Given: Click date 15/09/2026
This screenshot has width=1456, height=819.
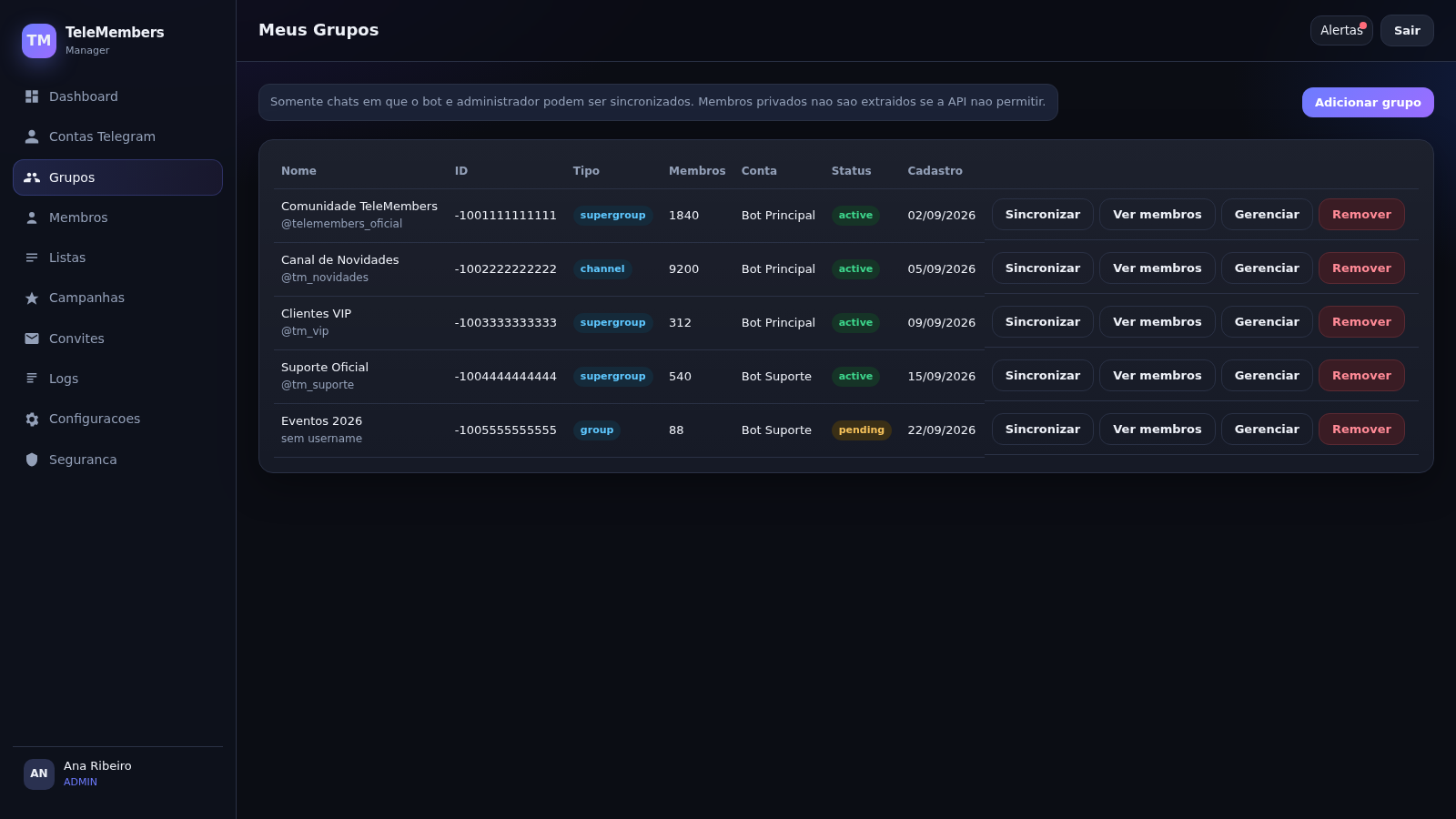Looking at the screenshot, I should pos(941,377).
